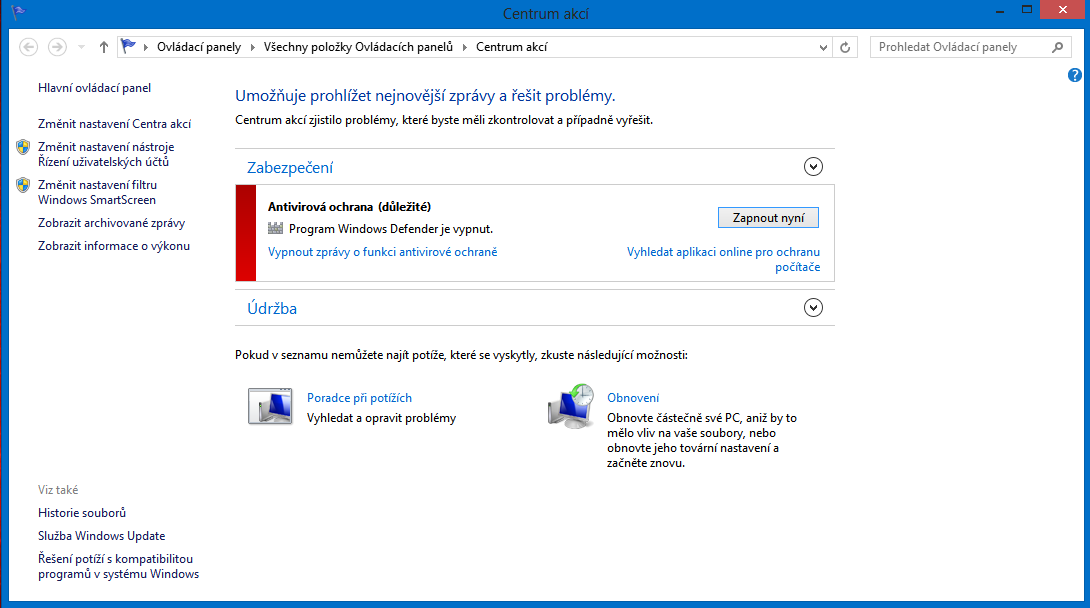Click the Údržba section heading

pos(272,309)
